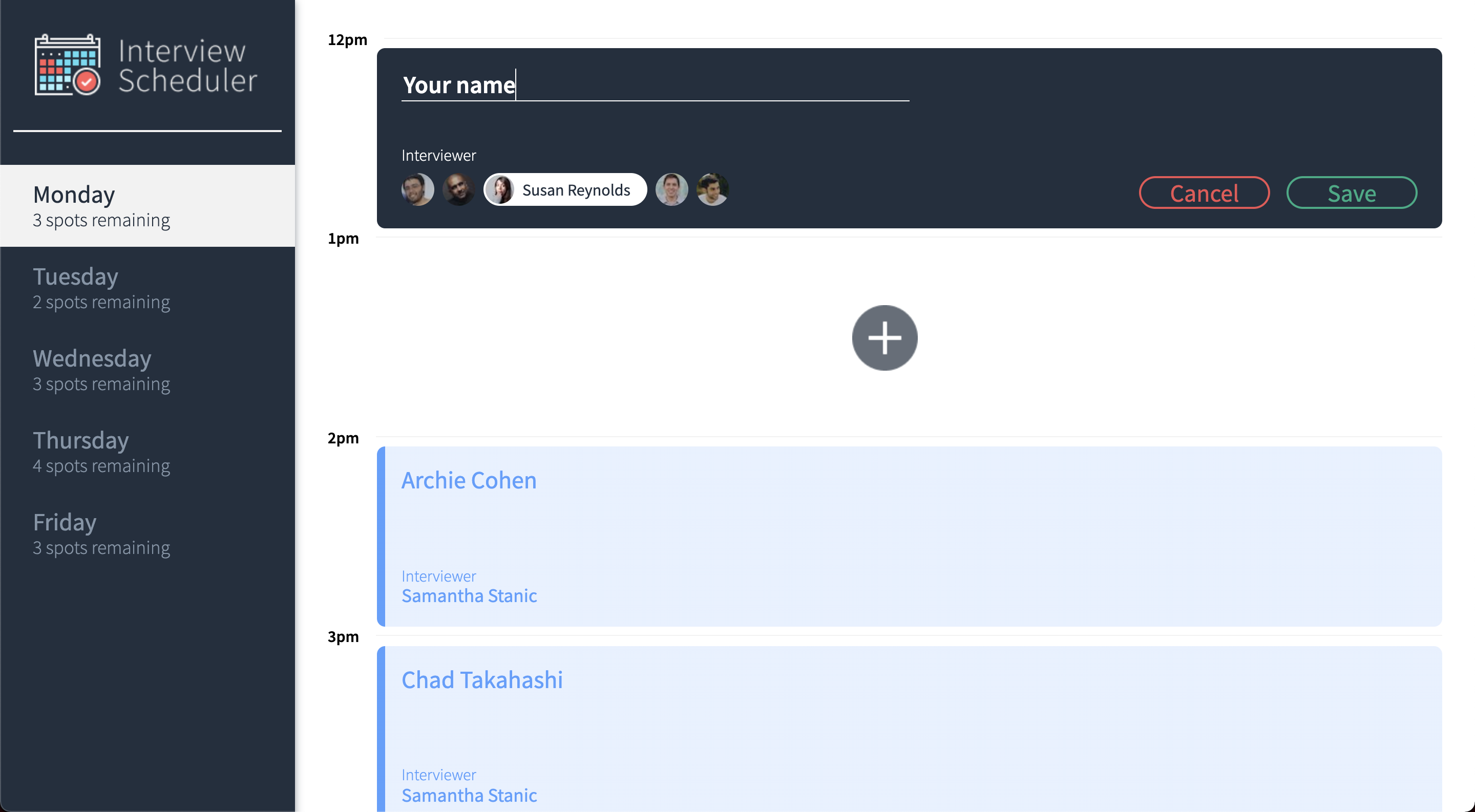Open the Chad Takahashi appointment at 3pm

pyautogui.click(x=909, y=729)
